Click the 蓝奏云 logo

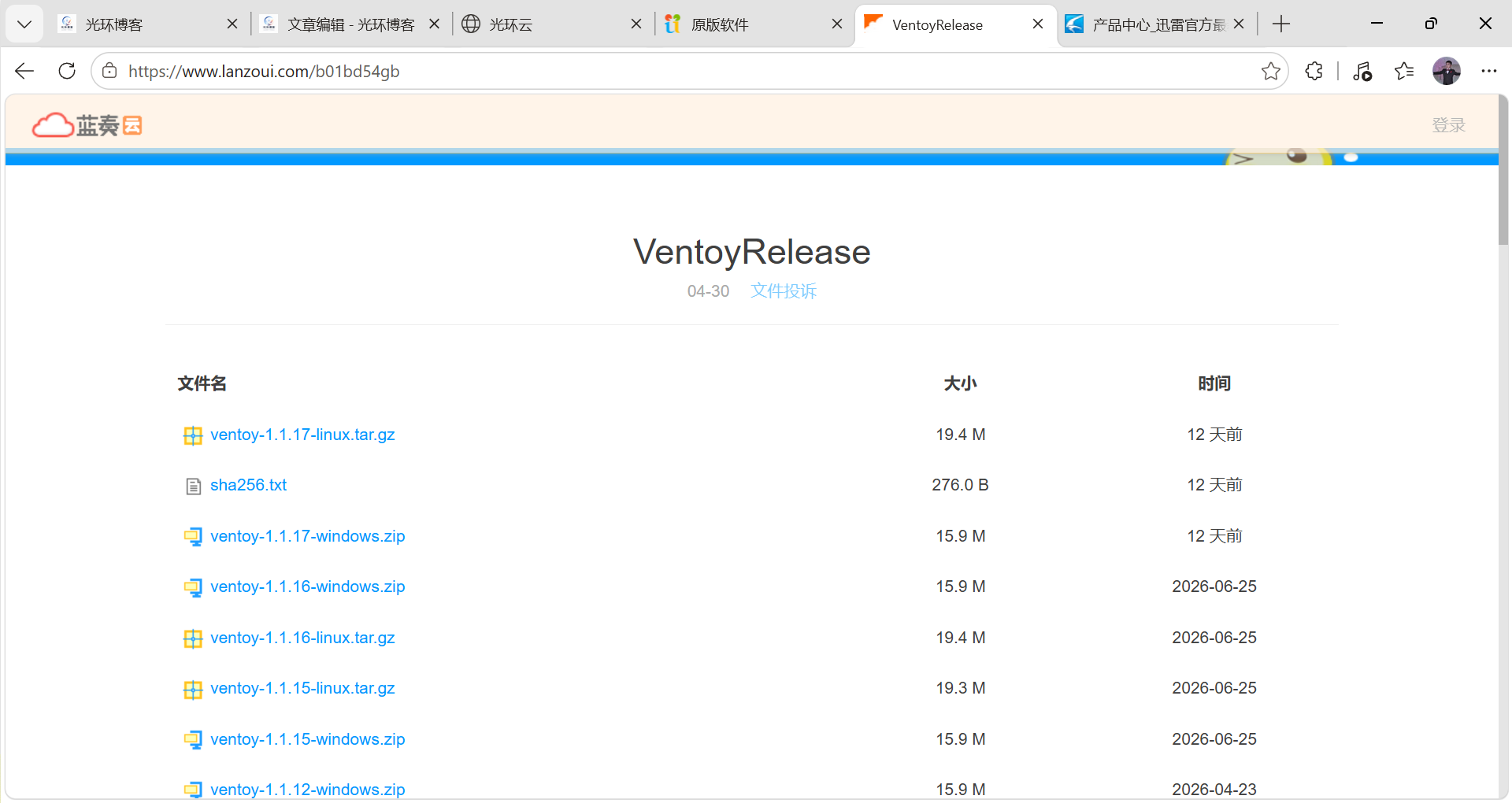click(87, 124)
